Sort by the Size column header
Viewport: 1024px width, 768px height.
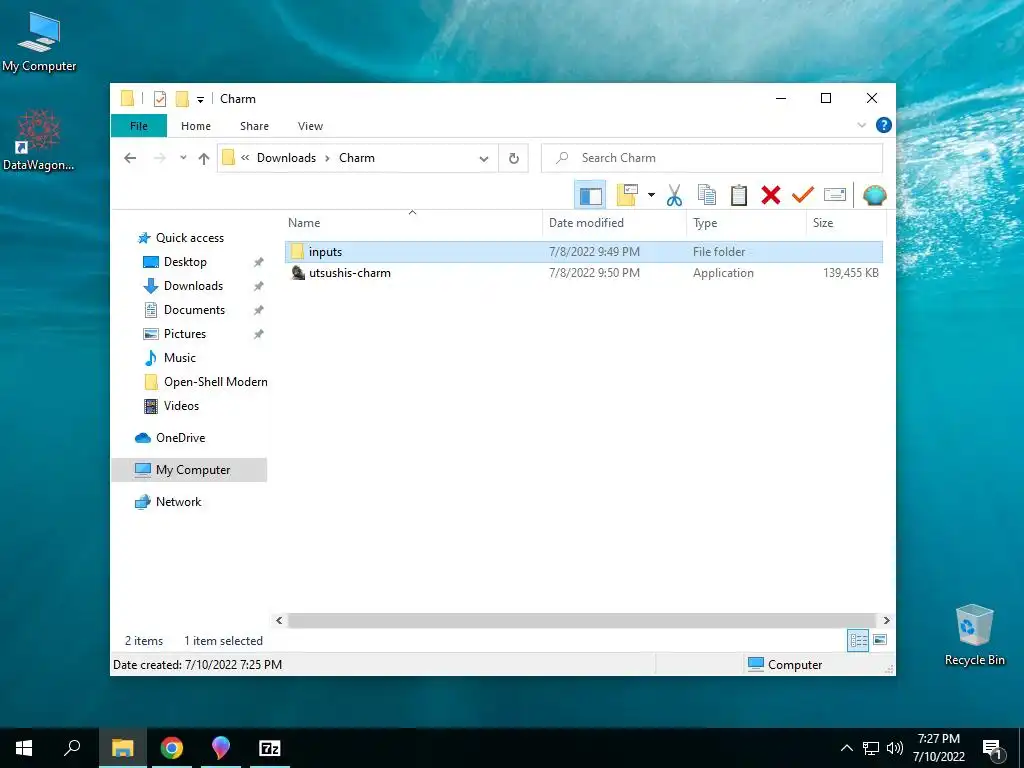[x=846, y=223]
